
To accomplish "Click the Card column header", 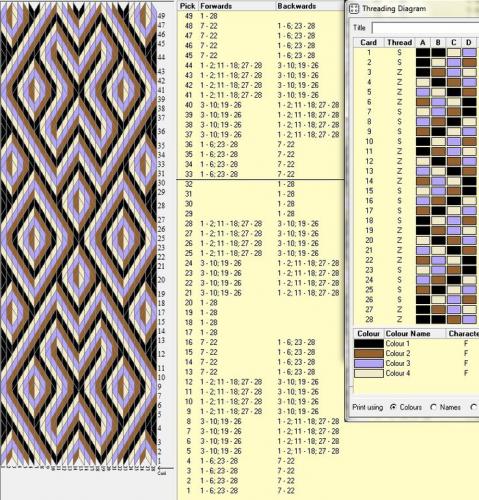I will (369, 43).
